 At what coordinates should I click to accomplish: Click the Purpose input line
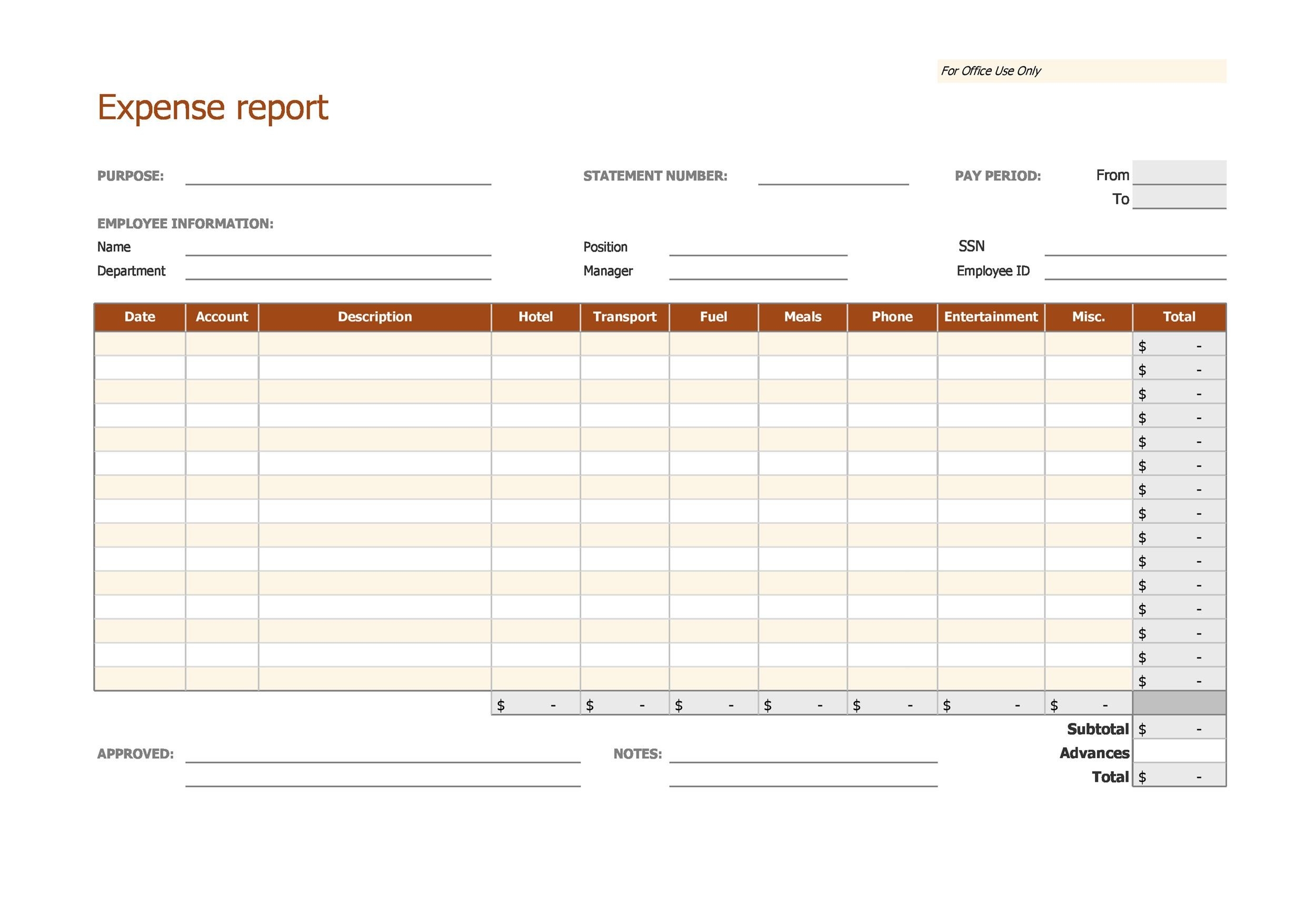coord(338,183)
